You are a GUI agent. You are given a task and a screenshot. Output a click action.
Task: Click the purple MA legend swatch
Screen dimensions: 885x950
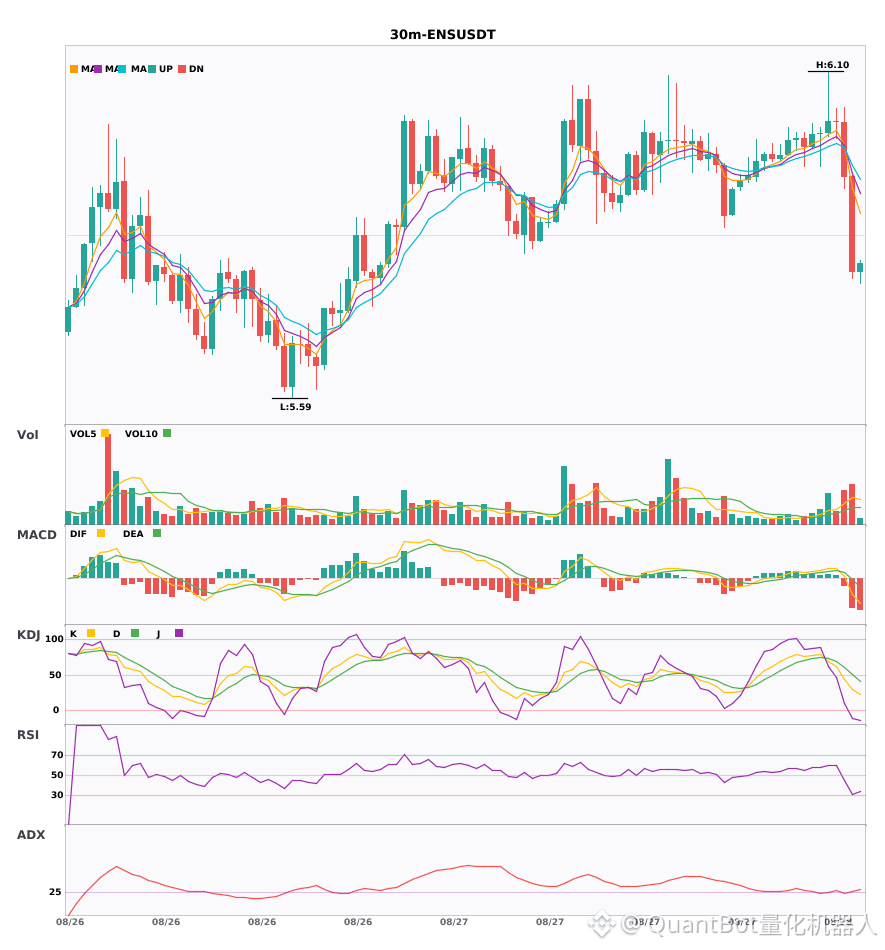tap(98, 69)
